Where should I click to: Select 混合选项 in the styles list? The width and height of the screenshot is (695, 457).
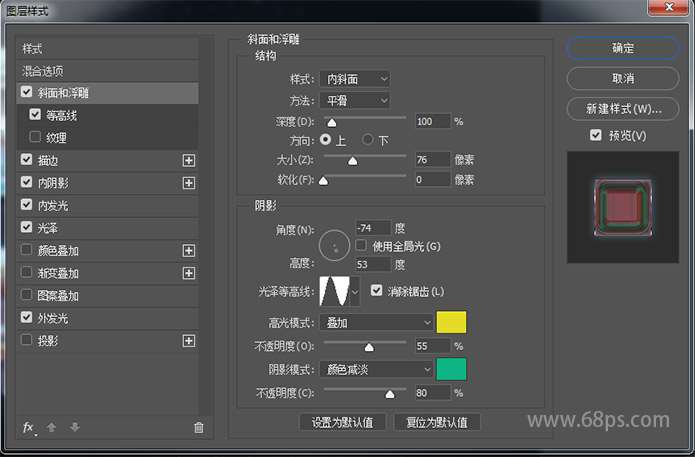[43, 71]
